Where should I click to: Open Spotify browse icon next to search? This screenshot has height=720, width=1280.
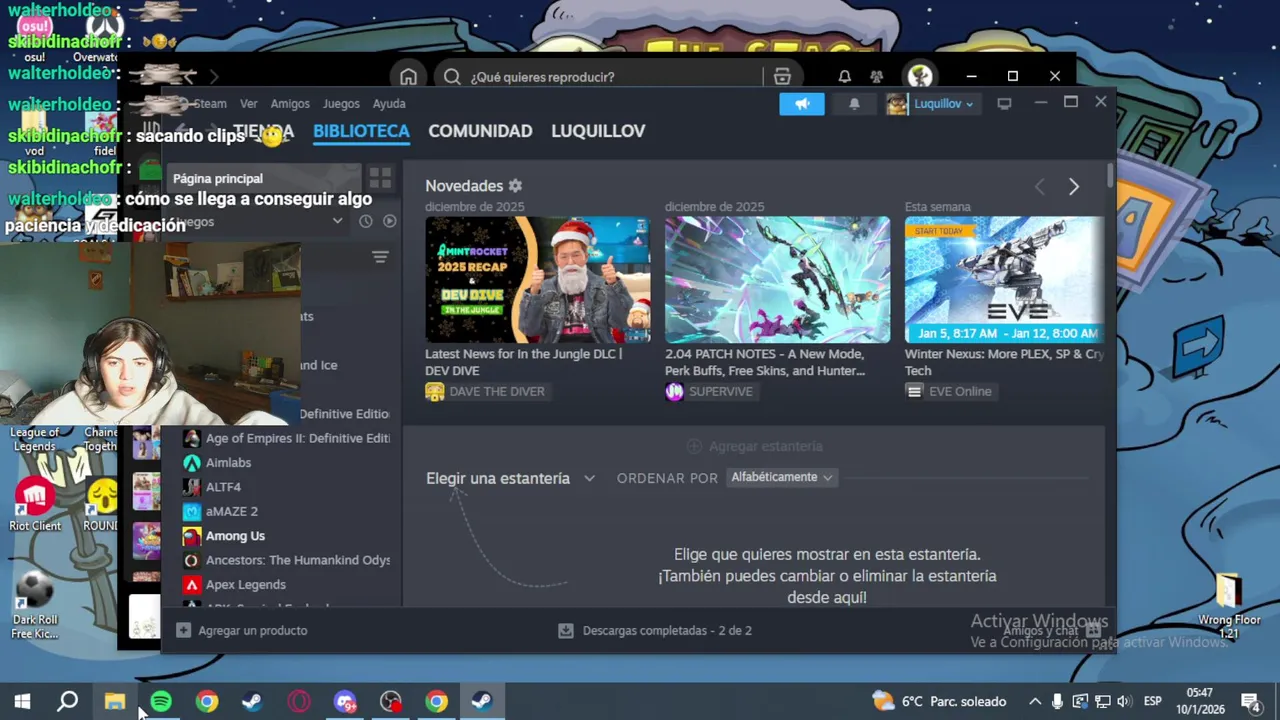tap(782, 77)
